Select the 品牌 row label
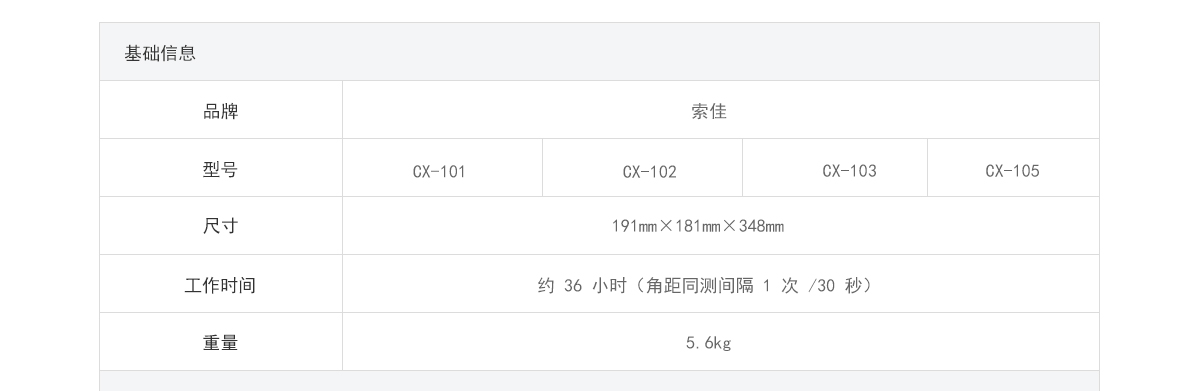Viewport: 1200px width, 391px height. pos(221,111)
